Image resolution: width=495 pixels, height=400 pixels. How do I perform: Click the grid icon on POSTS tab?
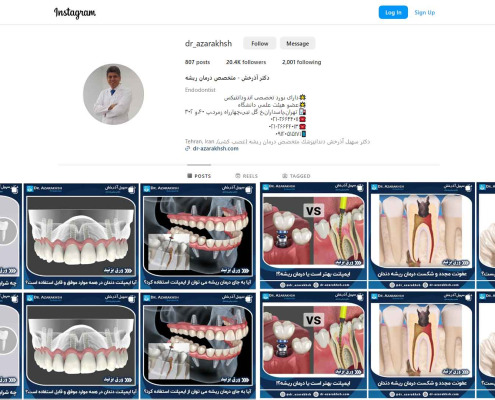click(190, 176)
